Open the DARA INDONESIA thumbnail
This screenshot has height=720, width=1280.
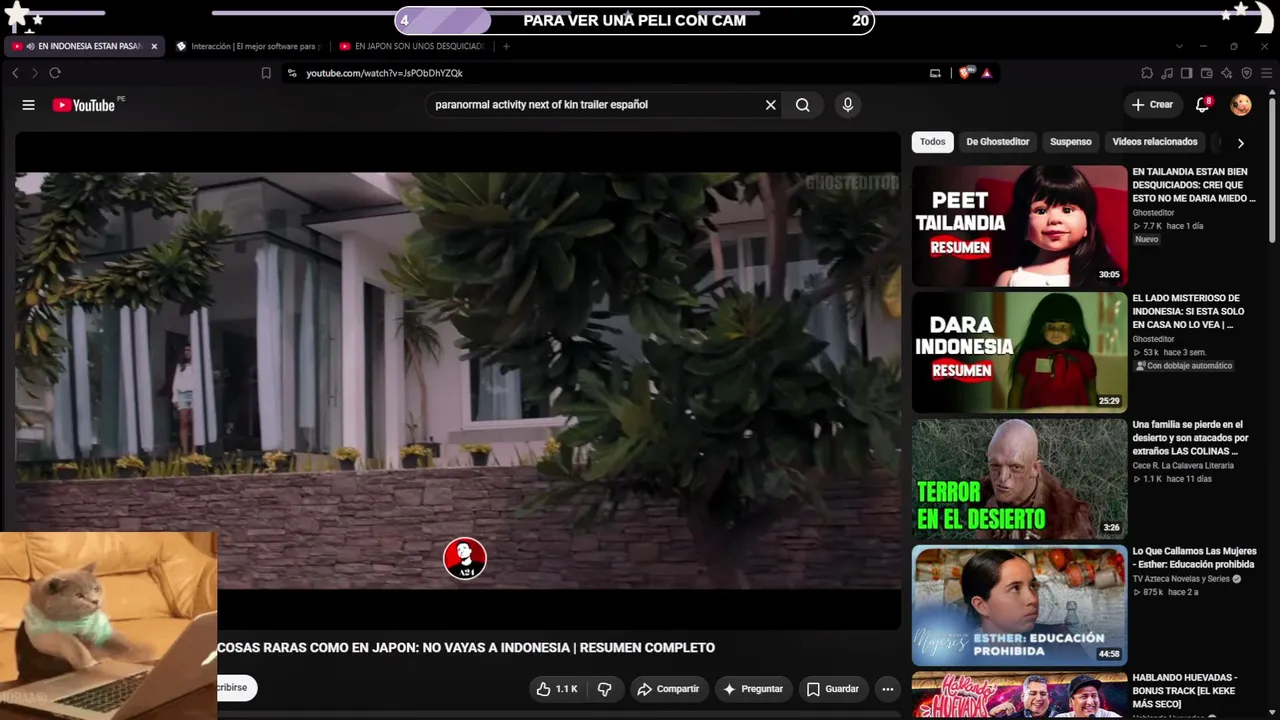coord(1019,352)
